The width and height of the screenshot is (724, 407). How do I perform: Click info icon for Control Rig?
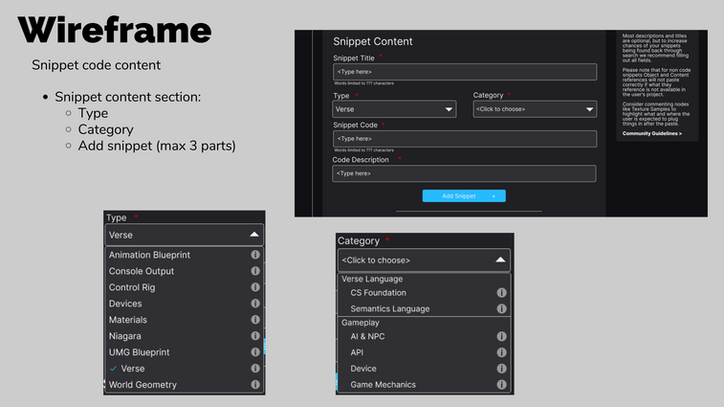click(256, 287)
